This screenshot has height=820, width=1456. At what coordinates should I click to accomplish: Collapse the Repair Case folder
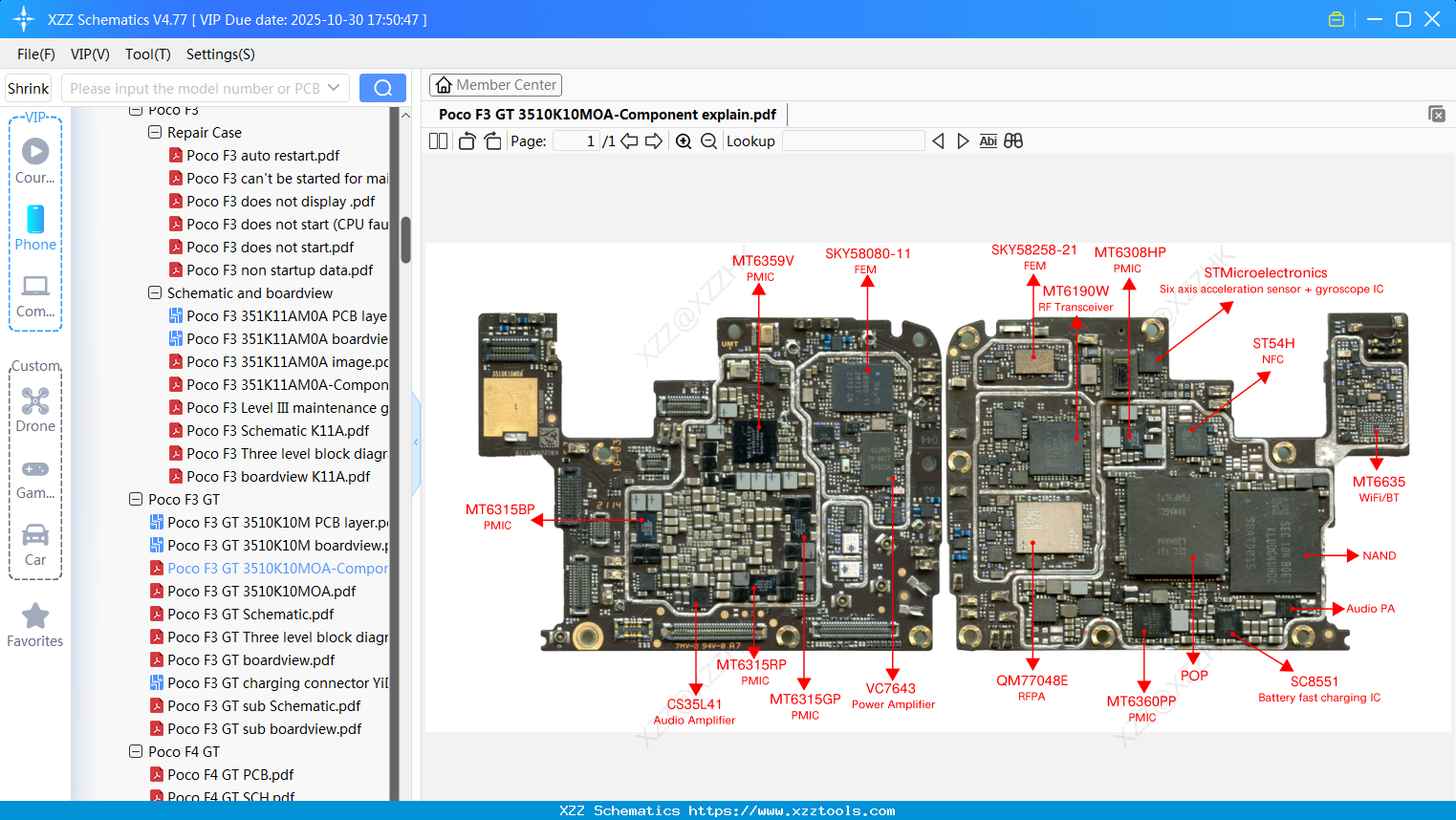pyautogui.click(x=154, y=132)
